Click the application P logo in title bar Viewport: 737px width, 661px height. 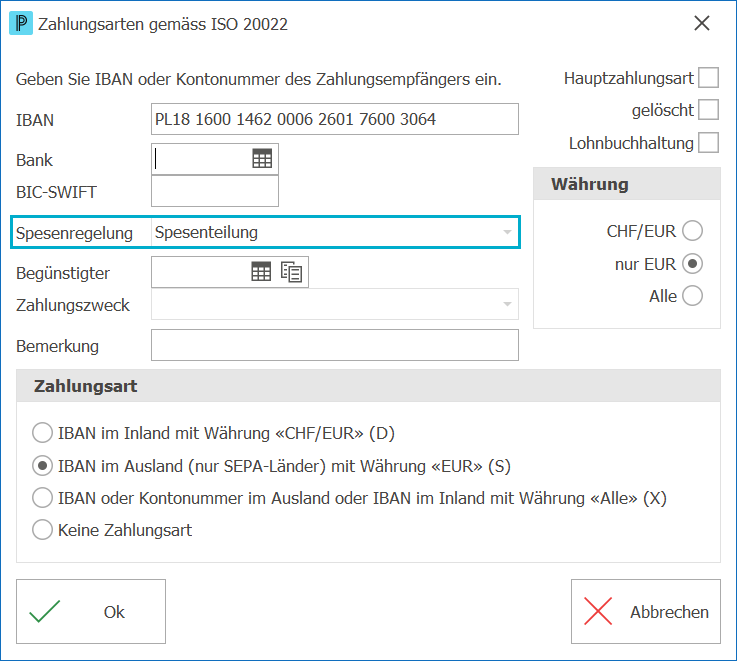click(x=21, y=23)
